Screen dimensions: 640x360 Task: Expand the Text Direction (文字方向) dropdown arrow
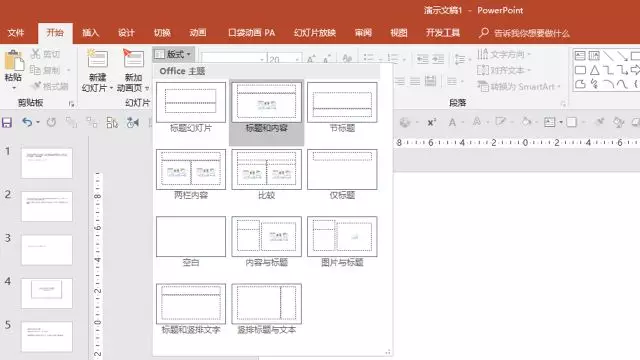tap(529, 54)
